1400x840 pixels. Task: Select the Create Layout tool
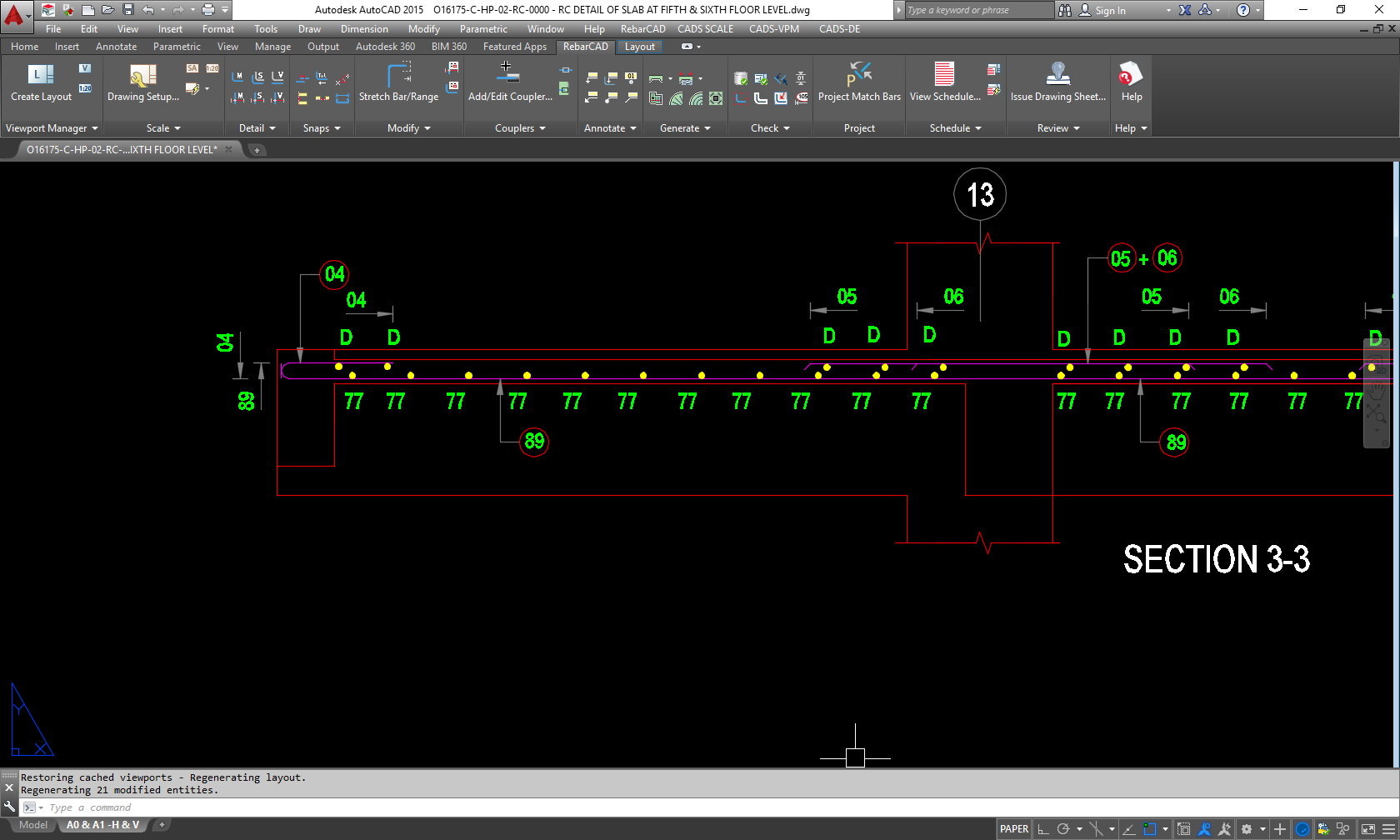(x=40, y=83)
